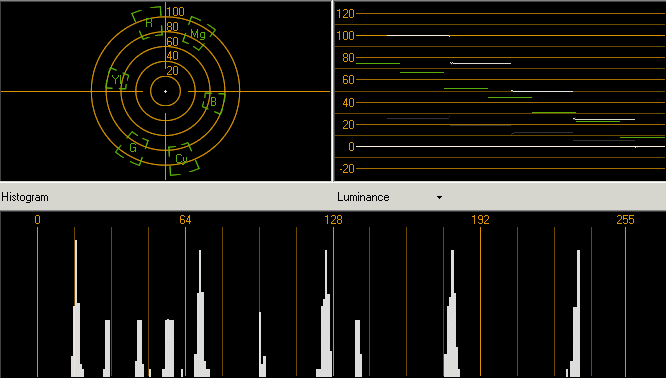The image size is (666, 378).
Task: Click the 120 label on waveform monitor
Action: click(x=345, y=14)
